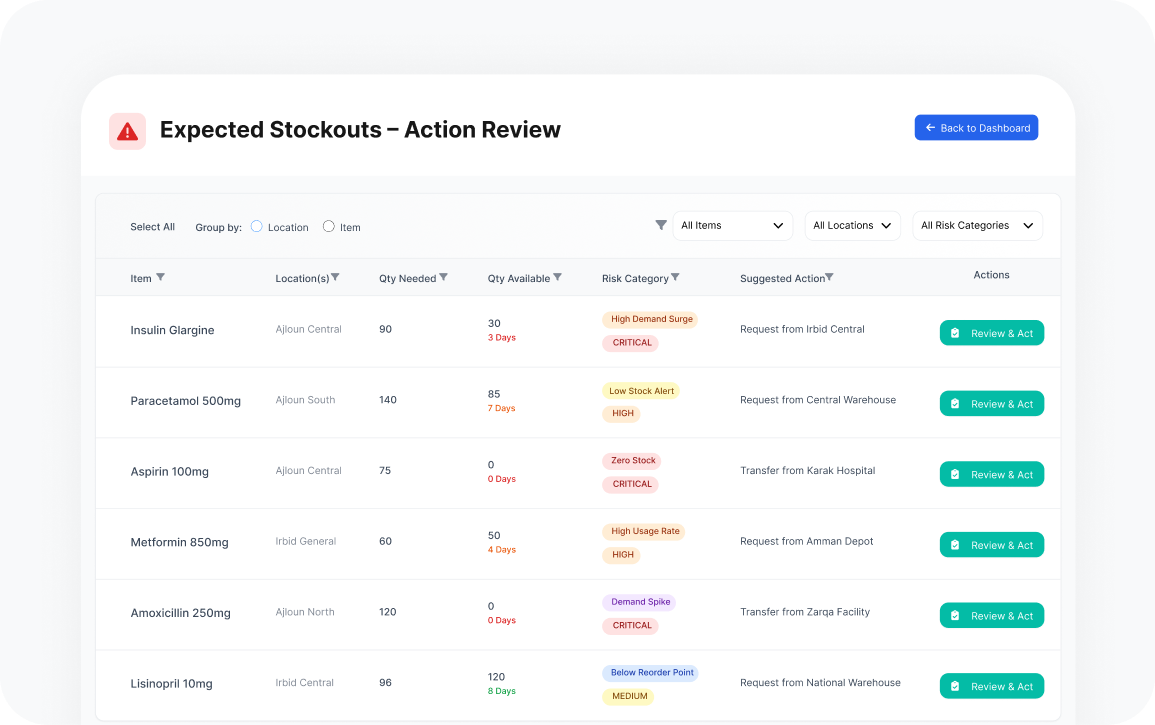The image size is (1155, 725).
Task: Click the MEDIUM badge on Lisinopril row
Action: pyautogui.click(x=629, y=696)
